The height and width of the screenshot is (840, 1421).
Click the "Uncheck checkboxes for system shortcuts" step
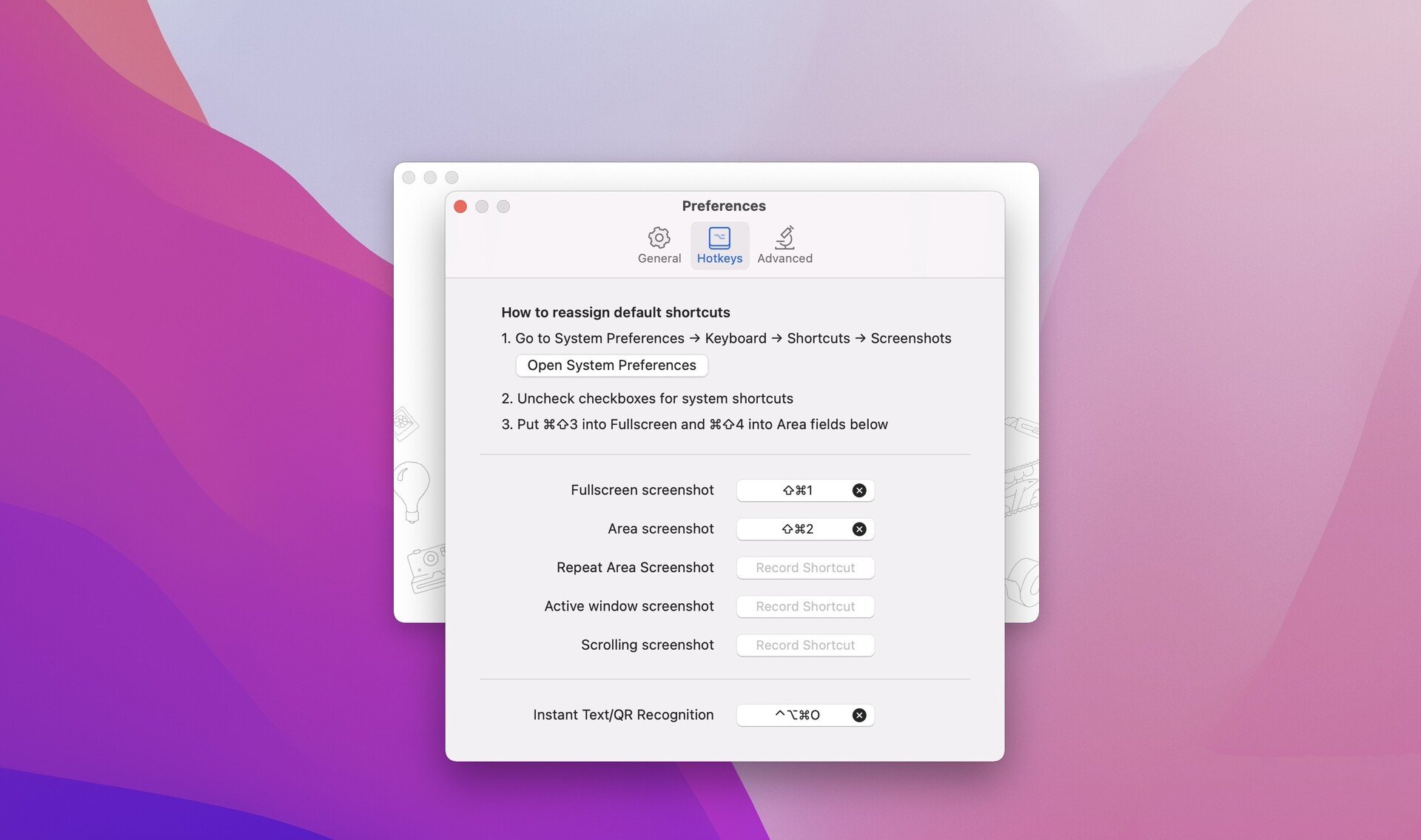[x=655, y=399]
